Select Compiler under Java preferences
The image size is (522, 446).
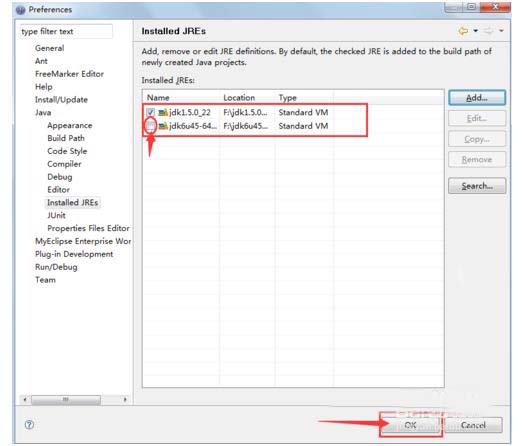[x=64, y=164]
